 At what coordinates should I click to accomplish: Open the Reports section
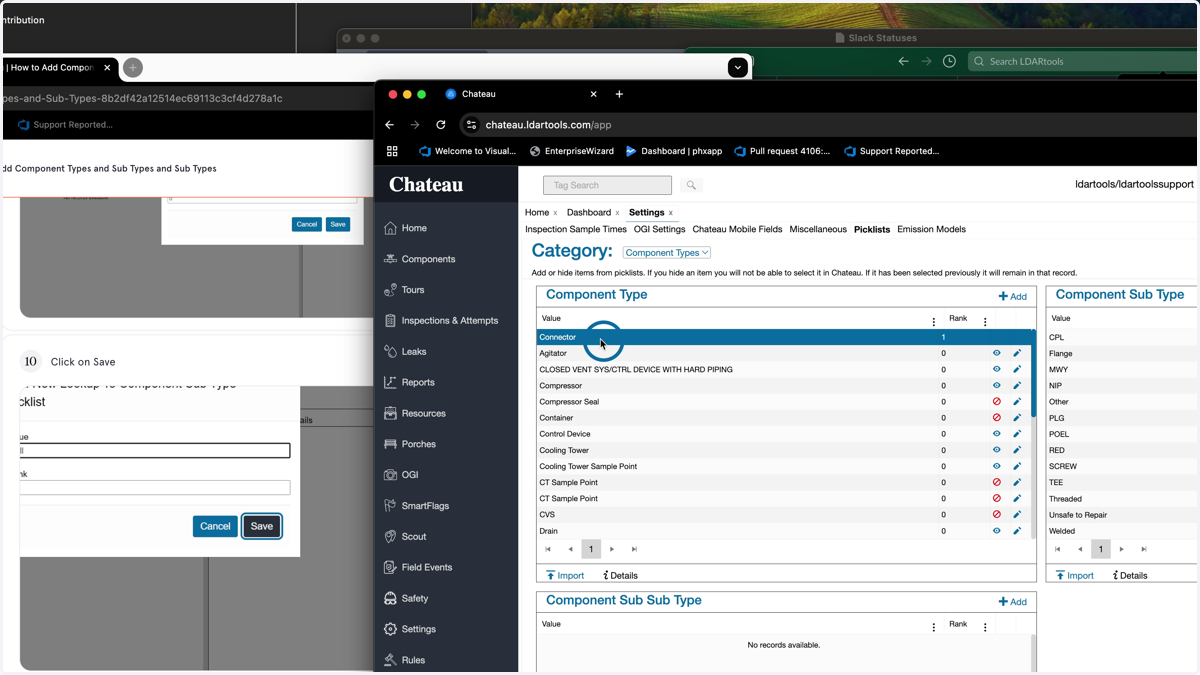point(409,382)
